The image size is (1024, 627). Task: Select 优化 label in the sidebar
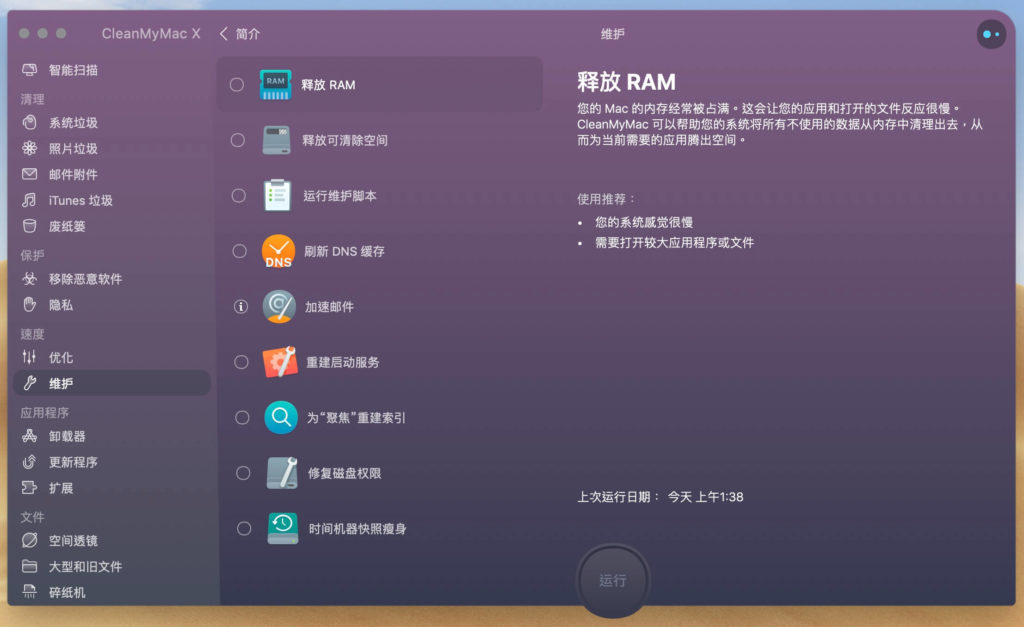[x=61, y=357]
